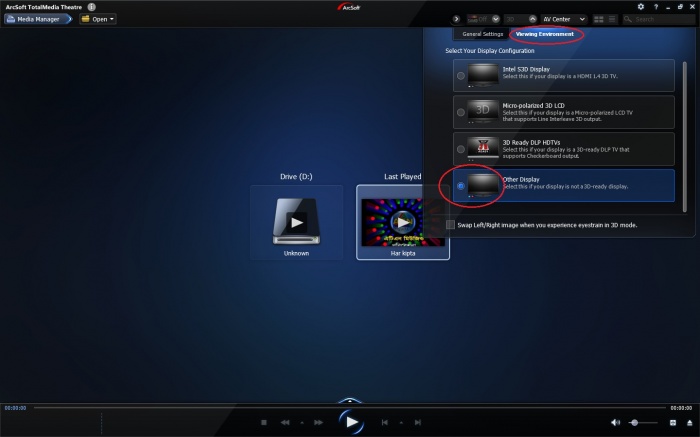Toggle full screen mode icon

coord(673,422)
